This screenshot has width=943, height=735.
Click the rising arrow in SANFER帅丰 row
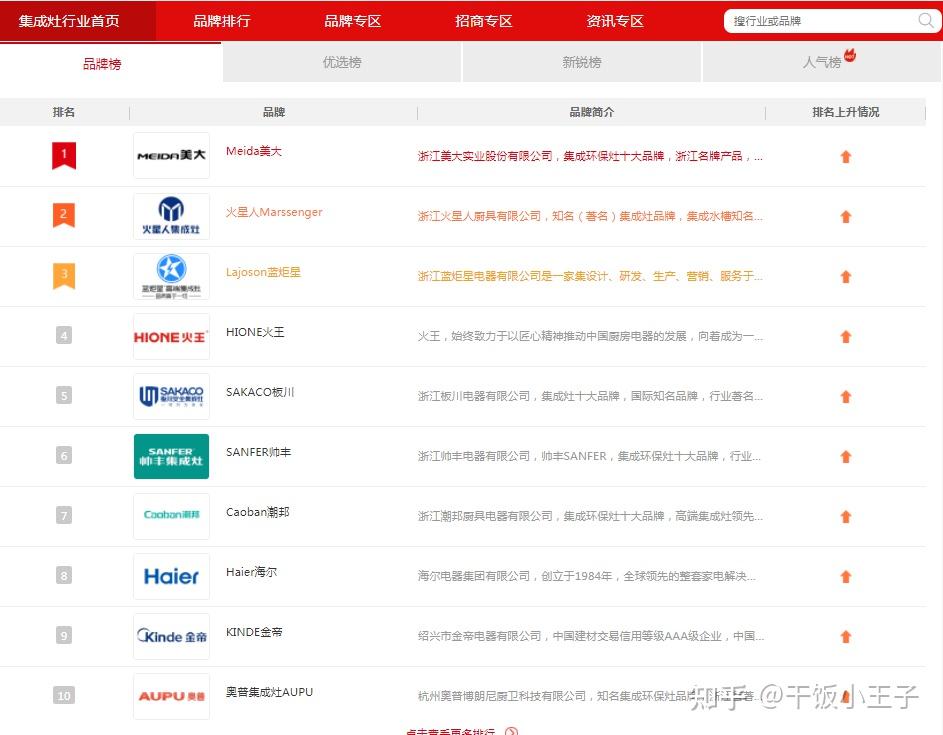pyautogui.click(x=846, y=457)
